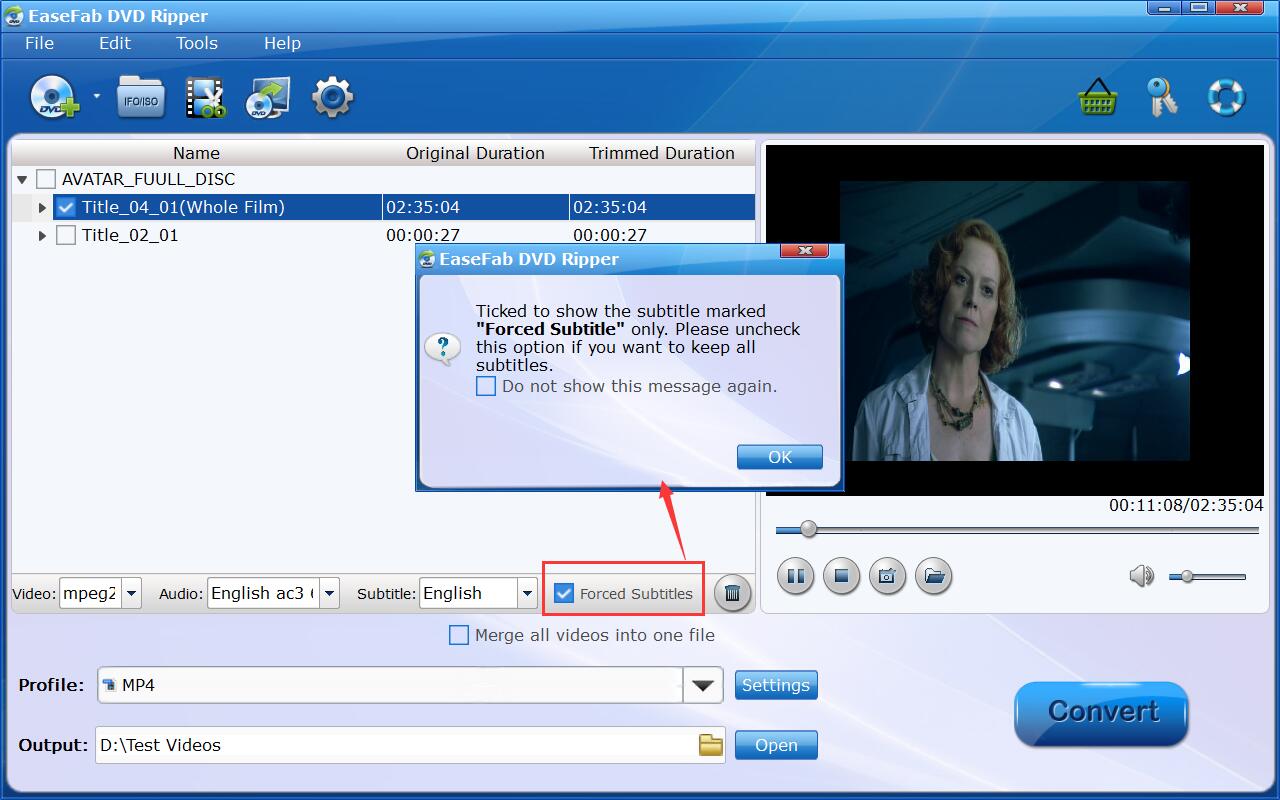The image size is (1280, 800).
Task: Open the Audio track dropdown
Action: [x=329, y=593]
